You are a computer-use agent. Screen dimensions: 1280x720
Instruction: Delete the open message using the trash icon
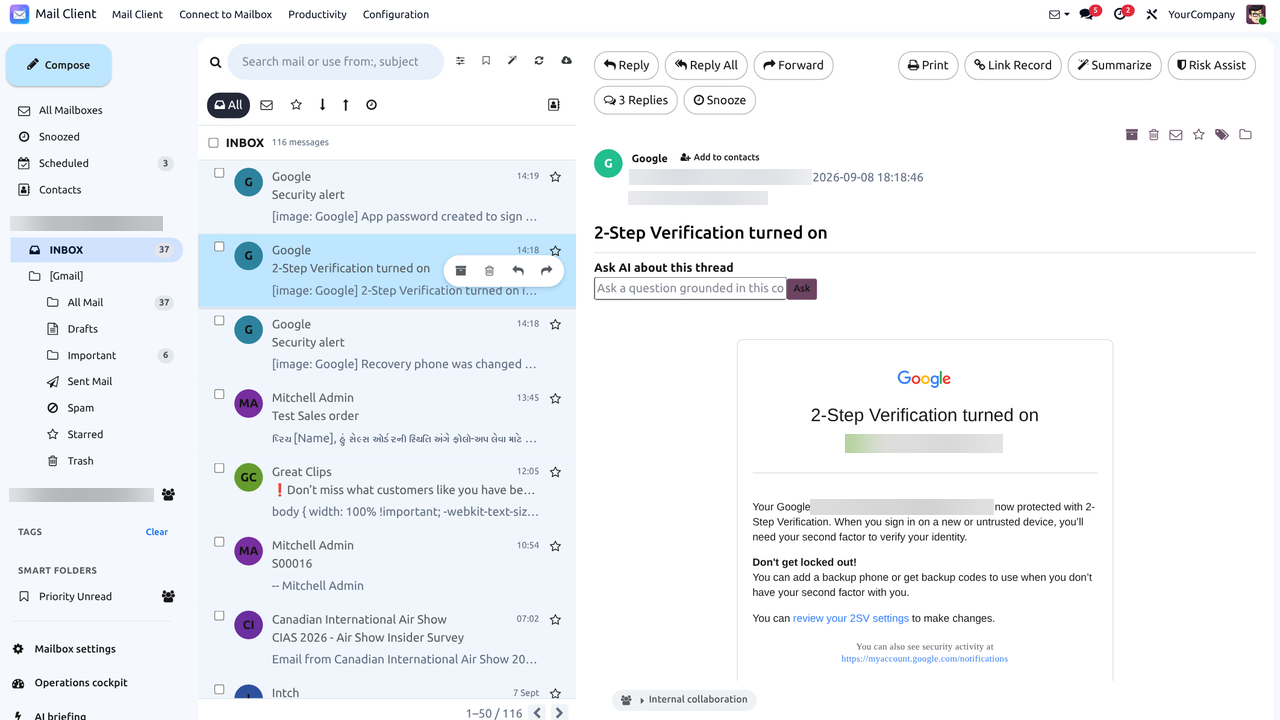(x=1154, y=134)
